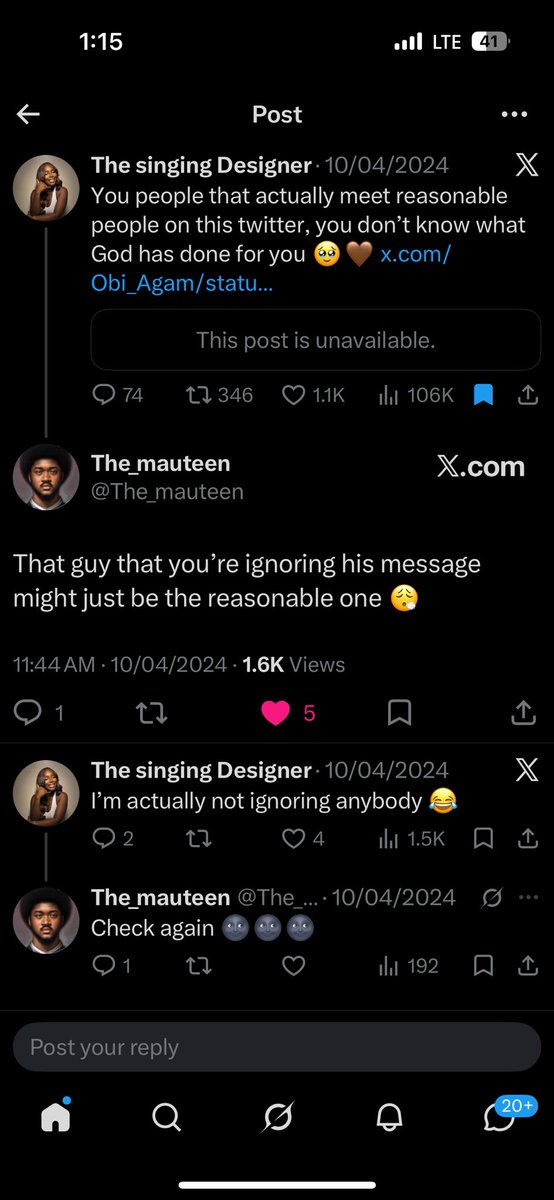Open the Home tab in bottom bar
The height and width of the screenshot is (1200, 554).
pos(56,1117)
